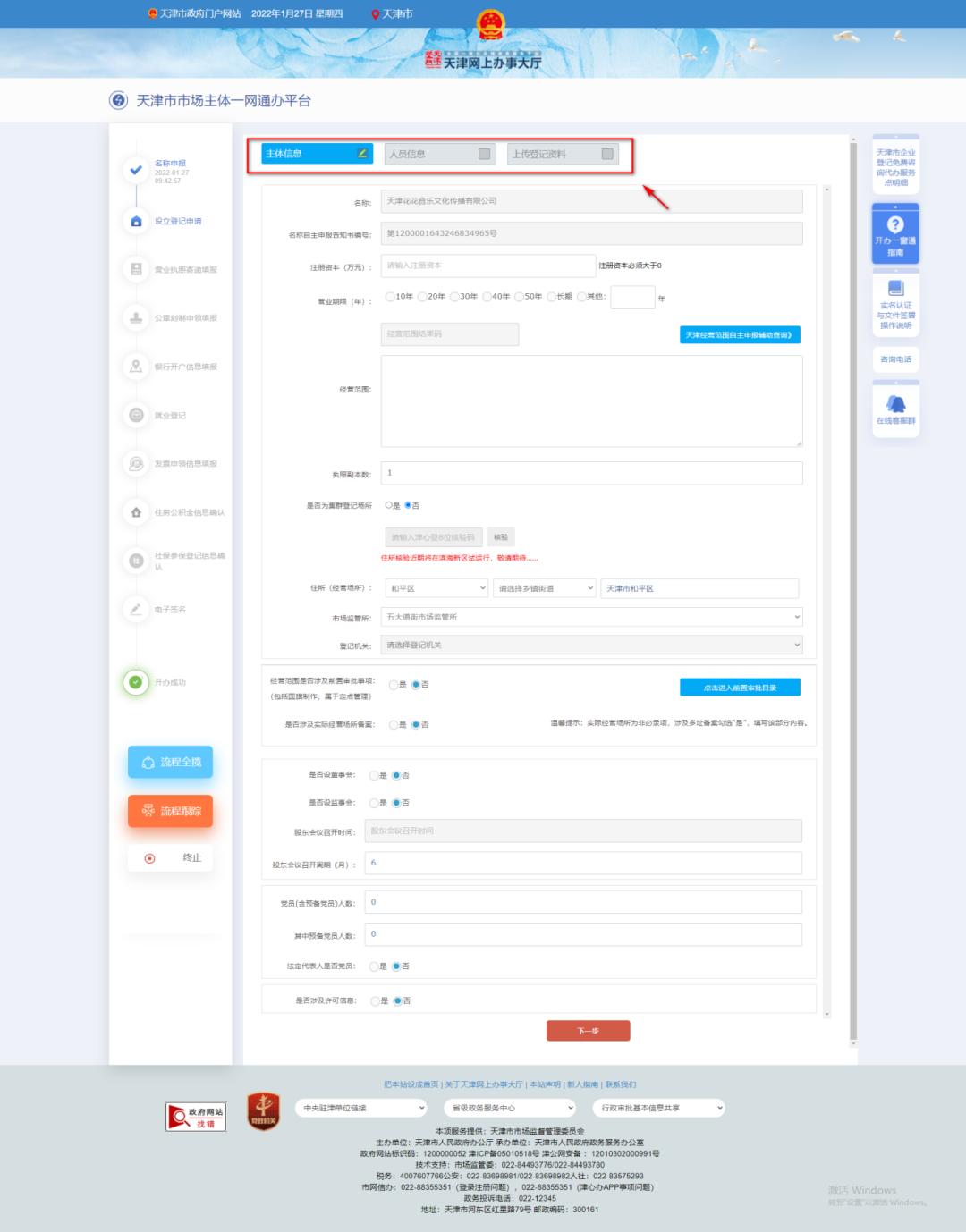Click the 其中预备党员人数 input field
Viewport: 966px width, 1232px height.
[x=583, y=934]
